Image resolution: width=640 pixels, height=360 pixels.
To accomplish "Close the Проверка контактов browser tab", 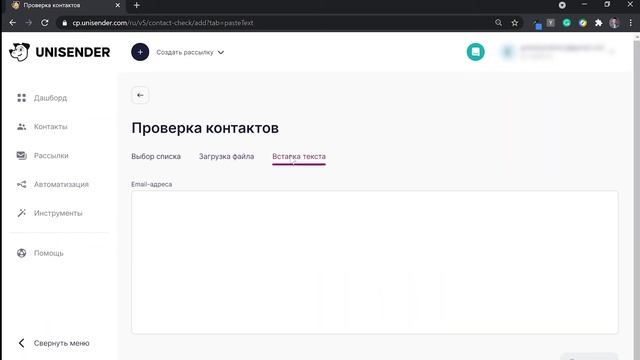I will click(118, 5).
